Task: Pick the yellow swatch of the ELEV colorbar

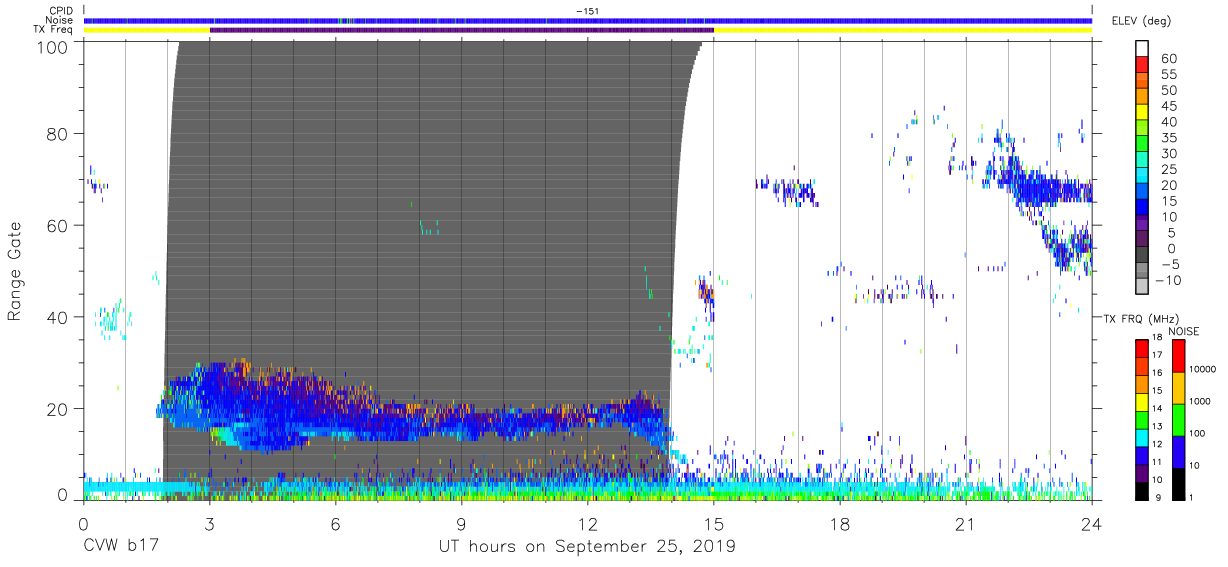Action: pos(1142,112)
